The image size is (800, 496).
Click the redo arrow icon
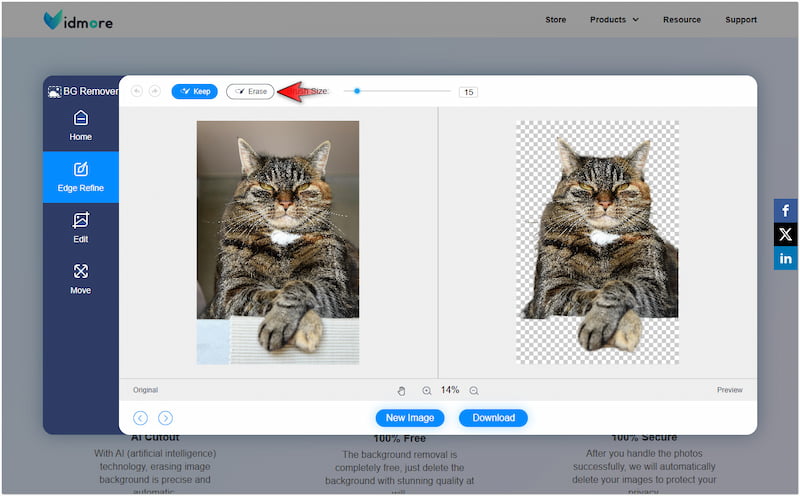pyautogui.click(x=154, y=91)
